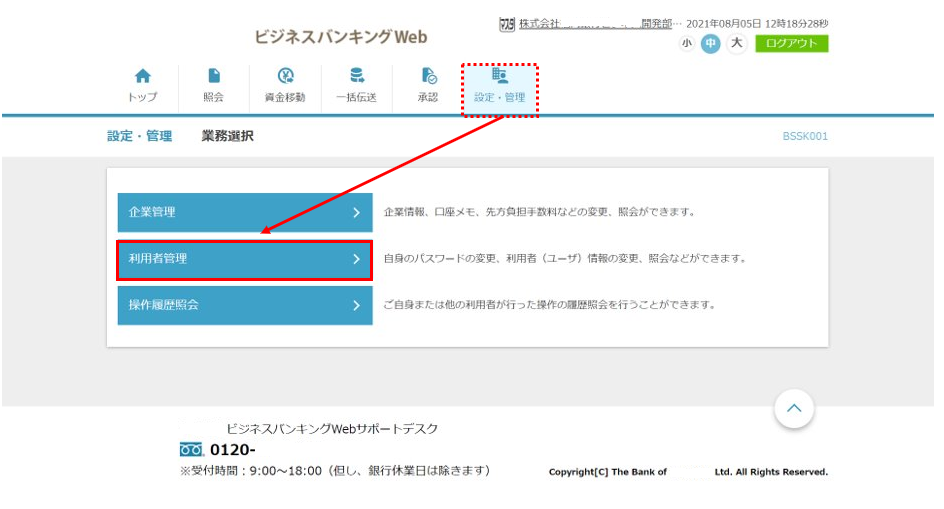This screenshot has width=944, height=509.
Task: Click the 設定・管理 breadcrumb heading
Action: tap(139, 136)
